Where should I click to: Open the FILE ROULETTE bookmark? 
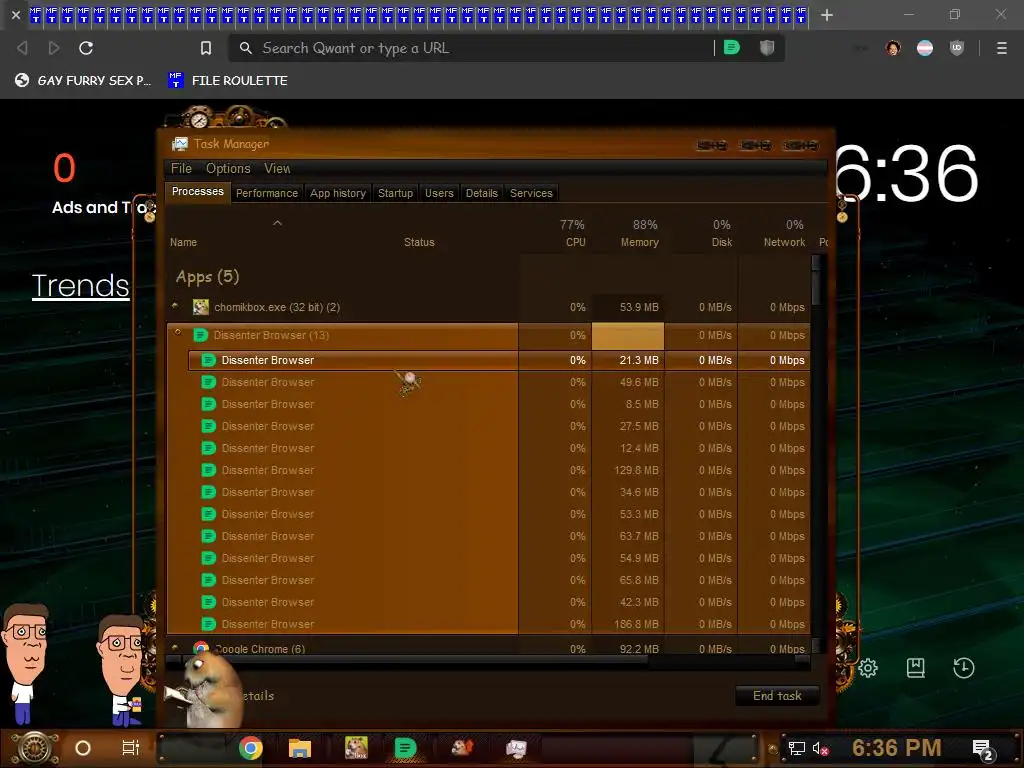point(228,80)
